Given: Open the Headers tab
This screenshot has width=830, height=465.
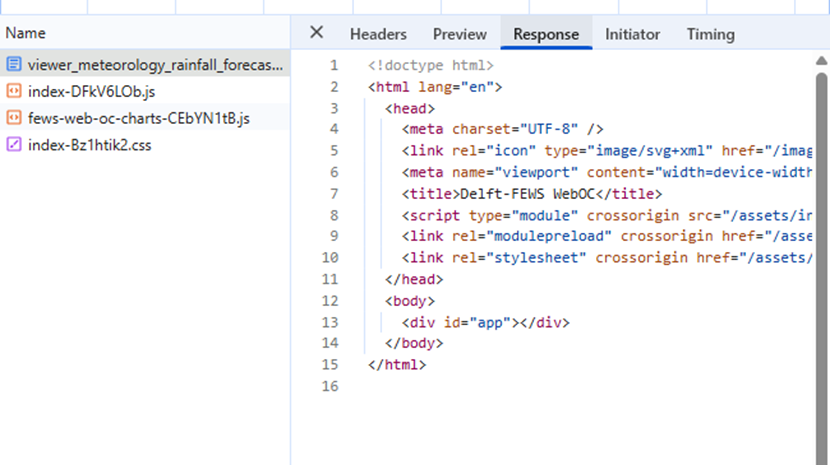Looking at the screenshot, I should pyautogui.click(x=378, y=34).
